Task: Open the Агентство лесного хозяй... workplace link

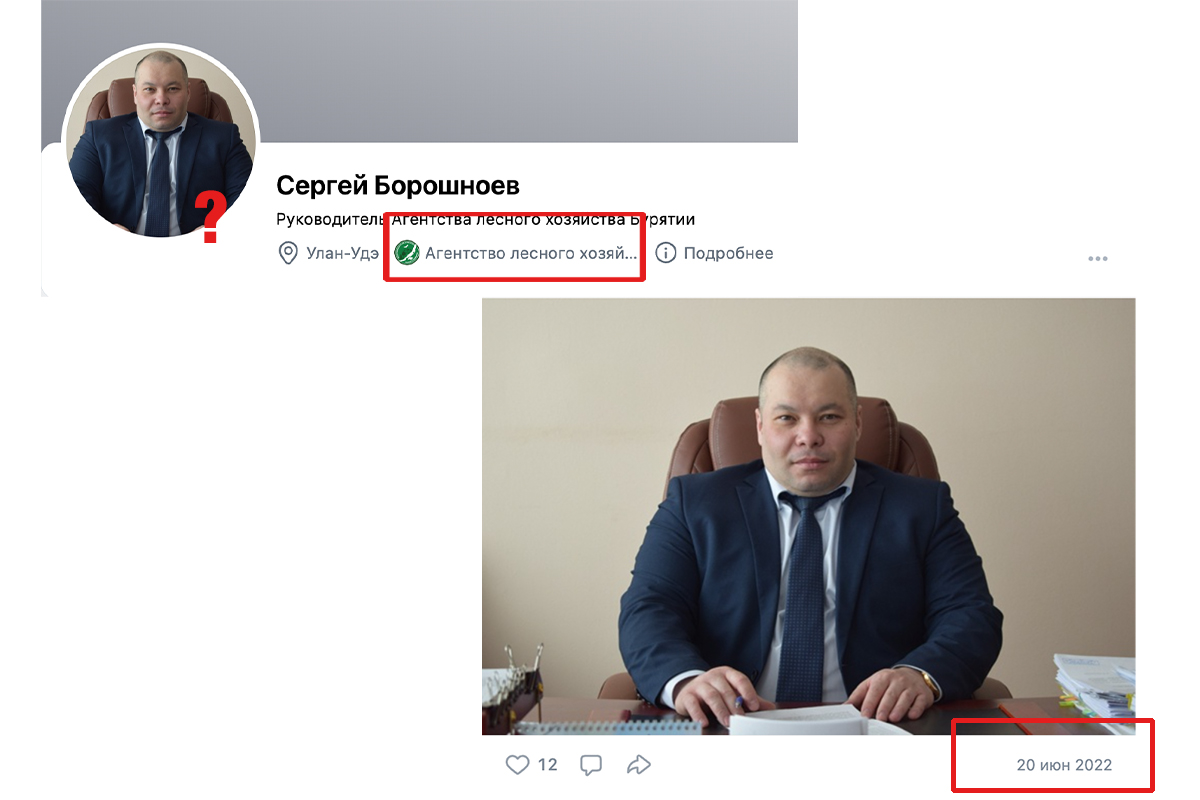Action: [531, 253]
